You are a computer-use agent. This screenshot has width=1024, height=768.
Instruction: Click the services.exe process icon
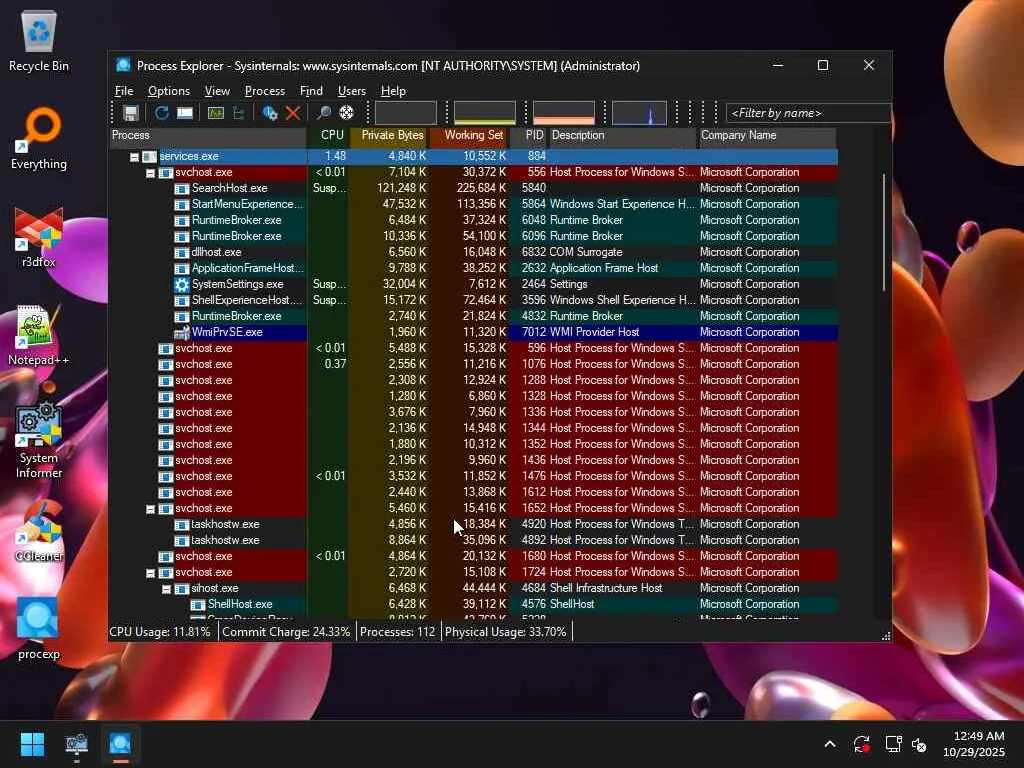pos(150,156)
